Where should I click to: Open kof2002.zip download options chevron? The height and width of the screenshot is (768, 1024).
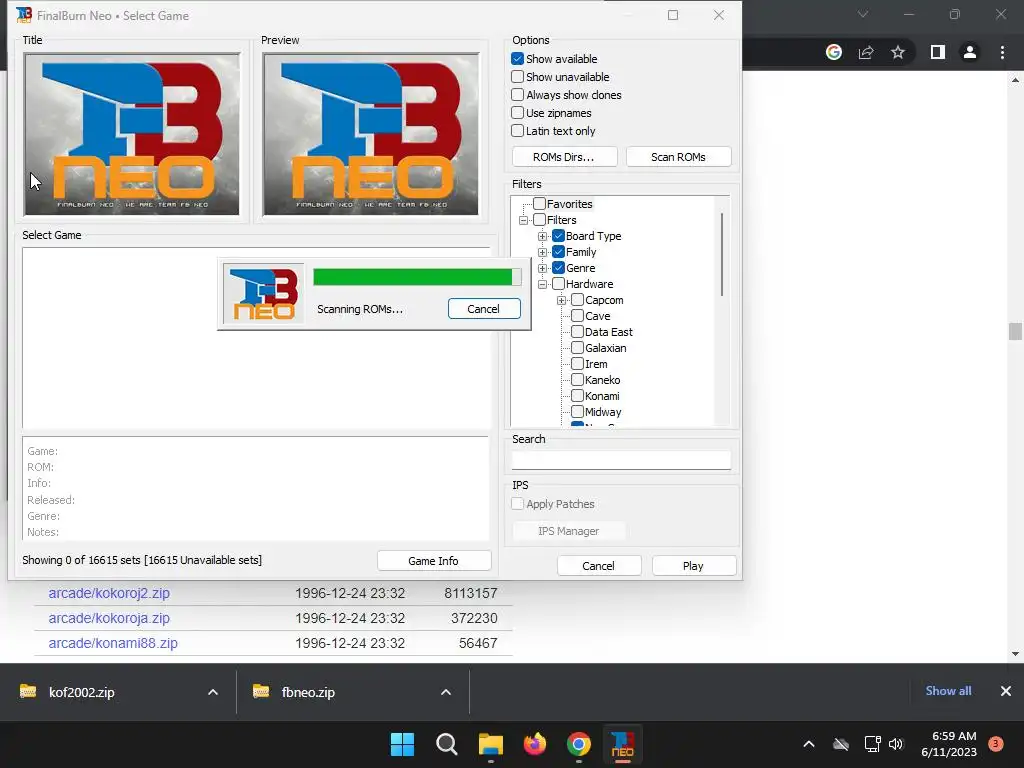(213, 692)
